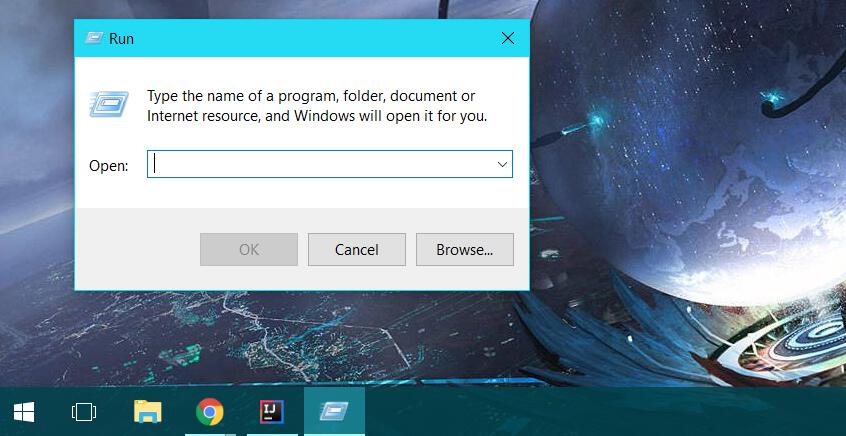Focus the Open text input field
The image size is (846, 436).
[x=330, y=164]
